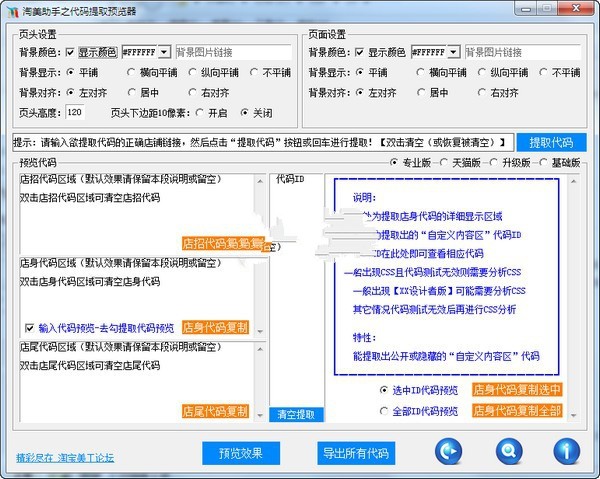The image size is (600, 479).
Task: Open the 页面设置 color #FFFFFF dropdown
Action: tap(454, 52)
